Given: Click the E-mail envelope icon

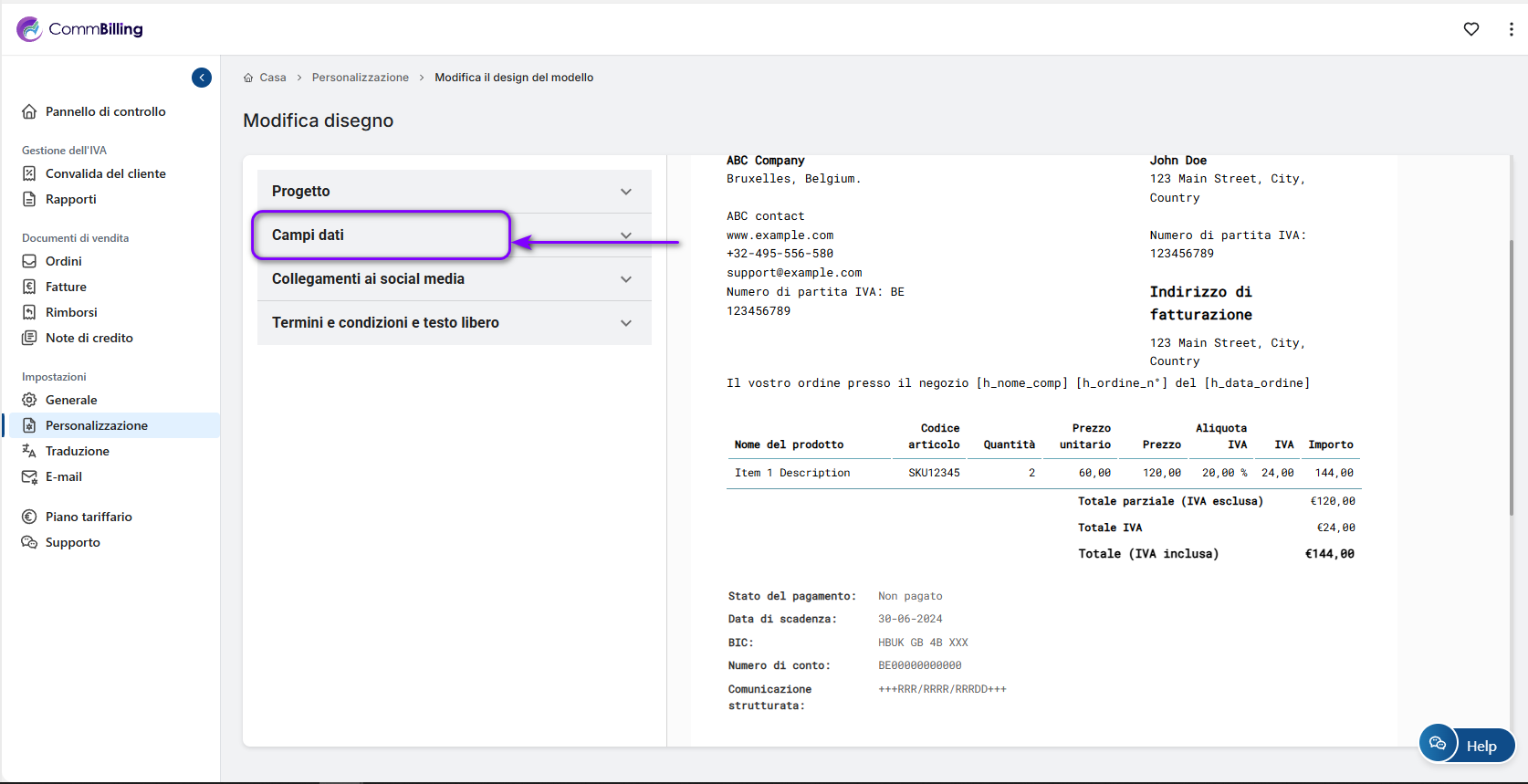Looking at the screenshot, I should click(29, 476).
